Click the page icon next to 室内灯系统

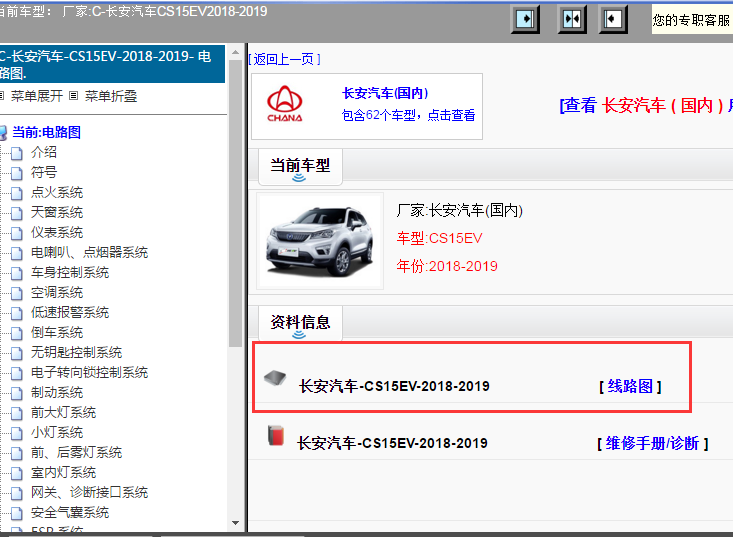click(x=16, y=473)
